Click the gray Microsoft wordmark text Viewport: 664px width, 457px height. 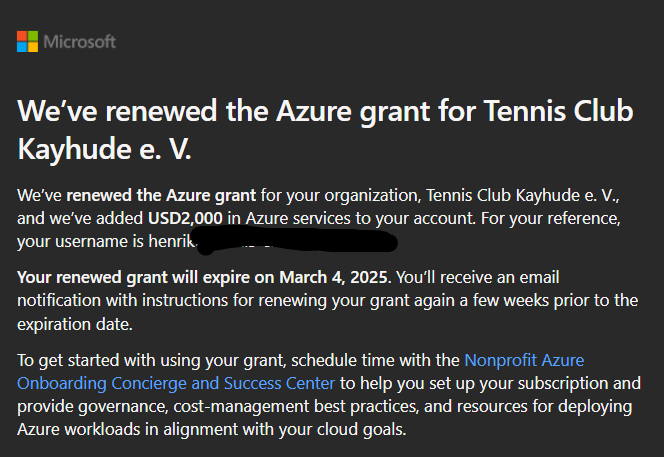point(80,42)
